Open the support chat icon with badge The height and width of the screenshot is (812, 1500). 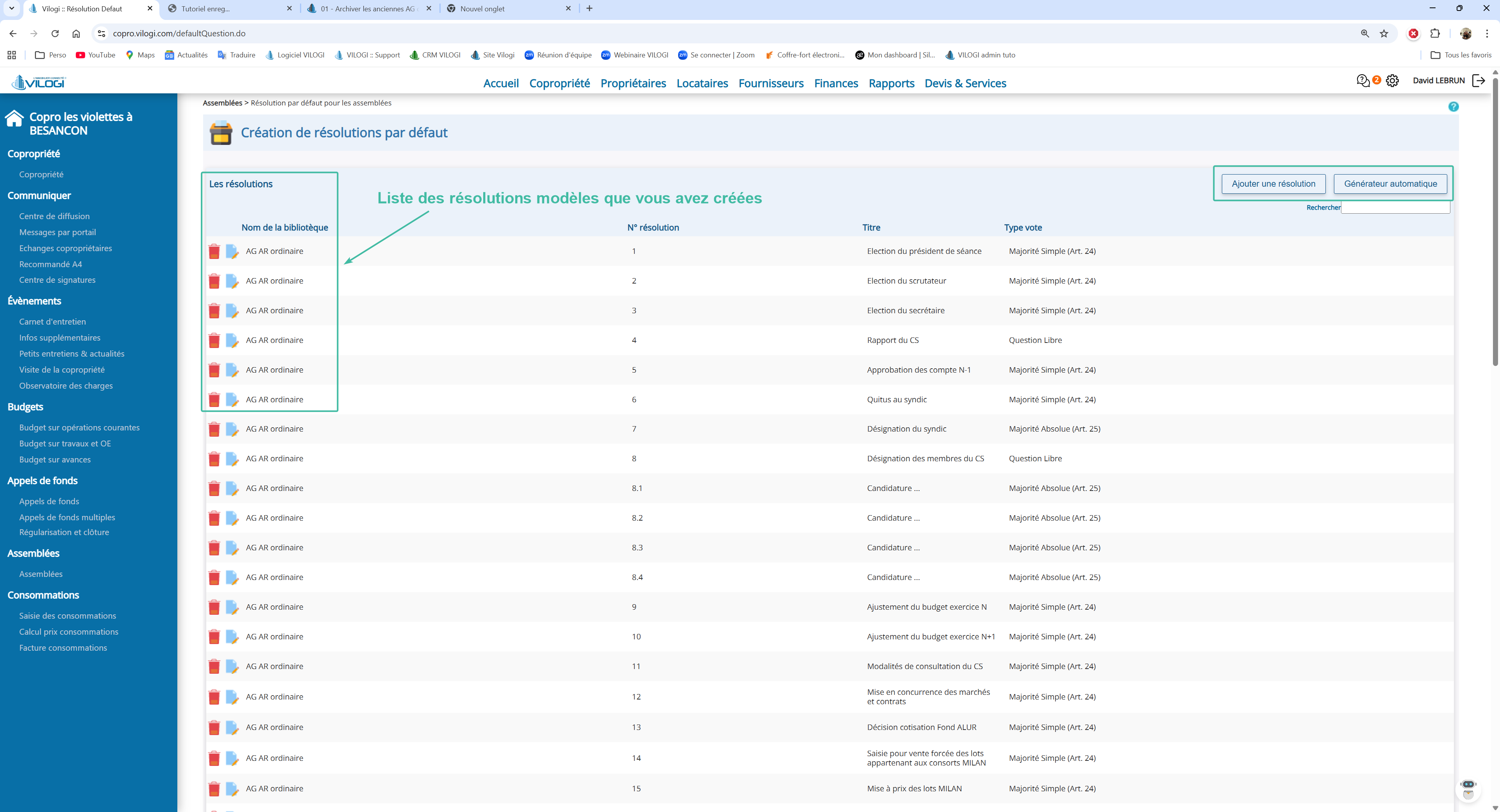[1363, 81]
